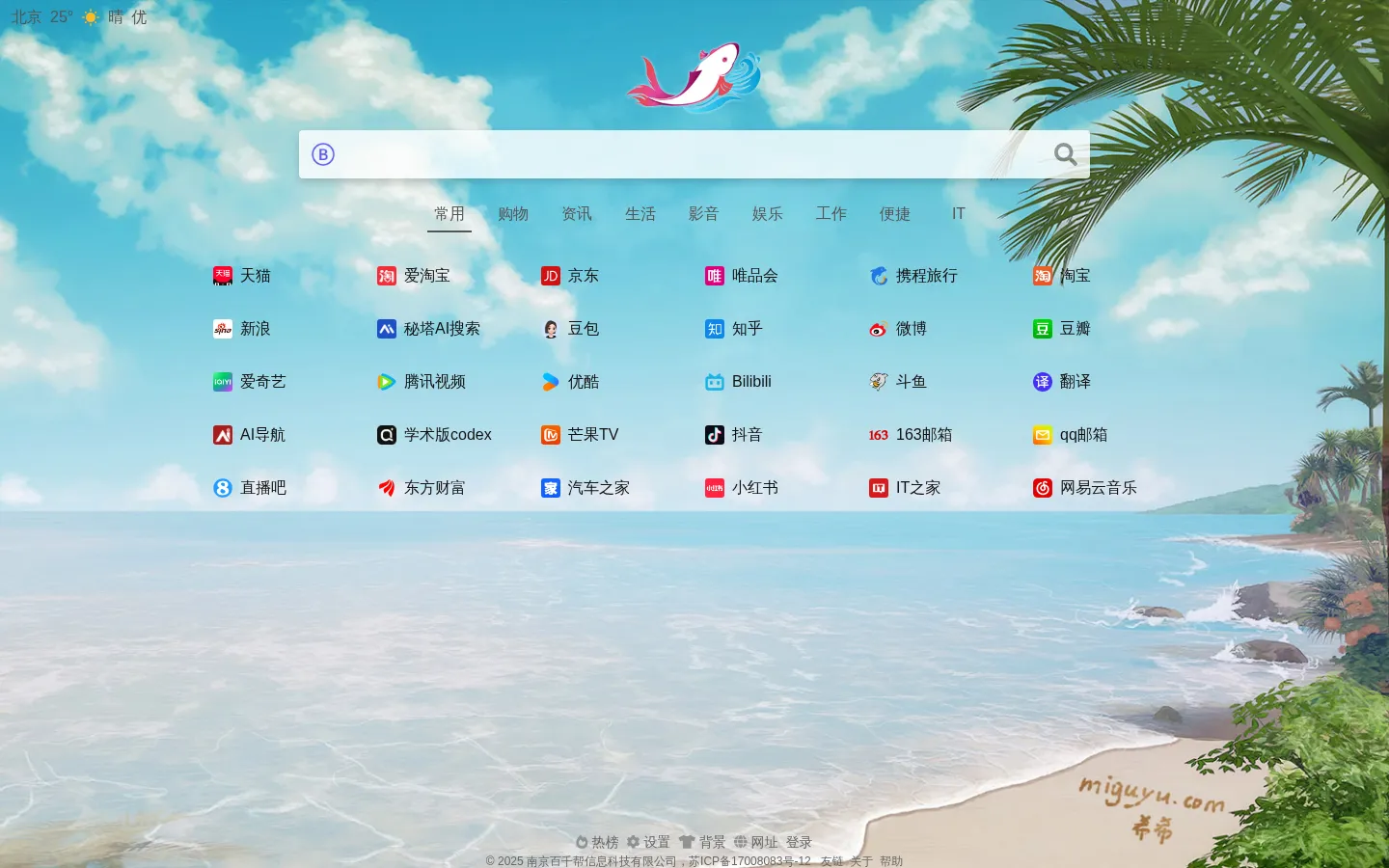Screen dimensions: 1389x868
Task: Open the 唯品会 site icon
Action: [715, 276]
